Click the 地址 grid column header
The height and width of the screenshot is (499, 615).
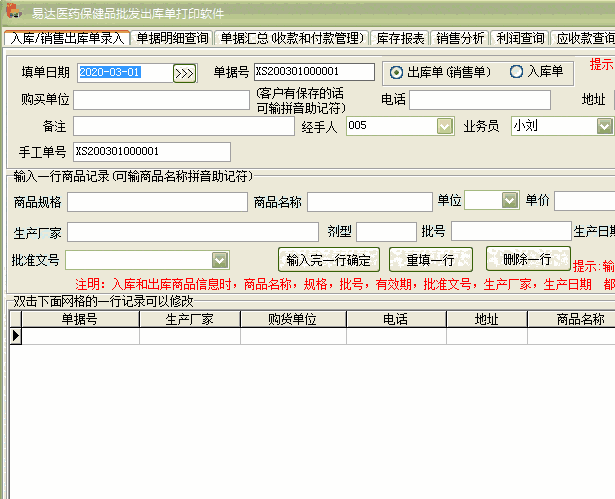[487, 319]
